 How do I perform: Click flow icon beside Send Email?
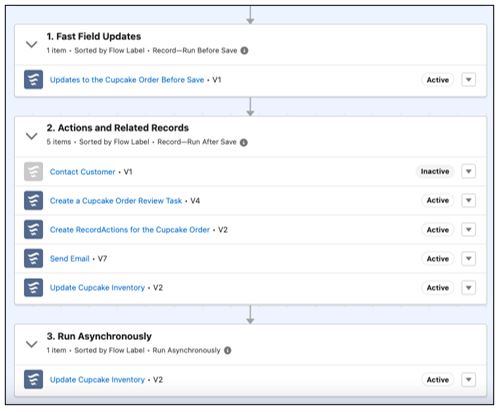pos(33,258)
